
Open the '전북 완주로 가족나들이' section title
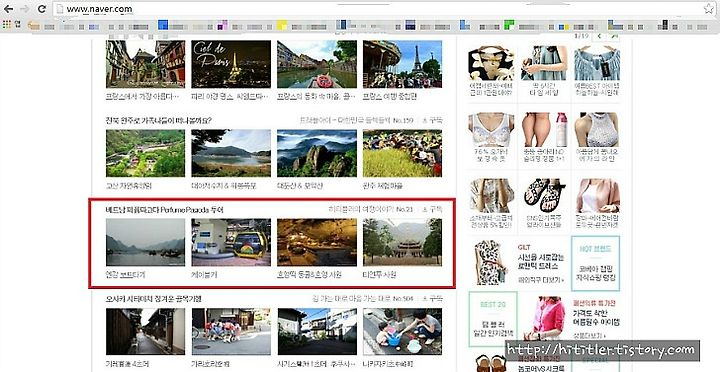159,120
